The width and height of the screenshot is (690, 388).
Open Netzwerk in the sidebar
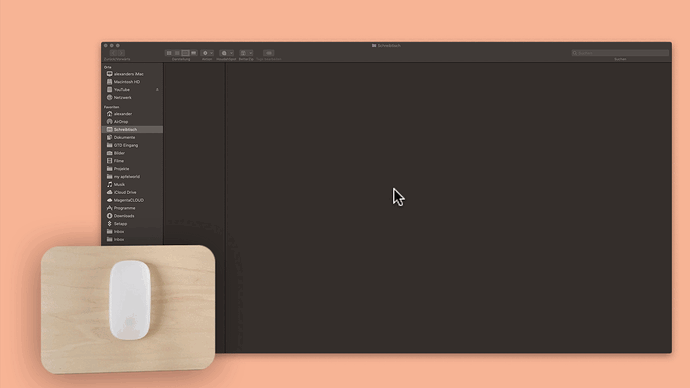[x=132, y=98]
